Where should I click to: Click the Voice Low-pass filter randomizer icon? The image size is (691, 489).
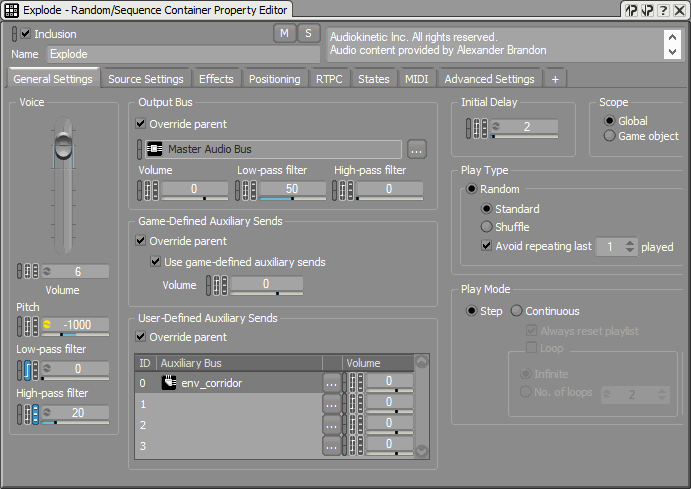pos(47,368)
